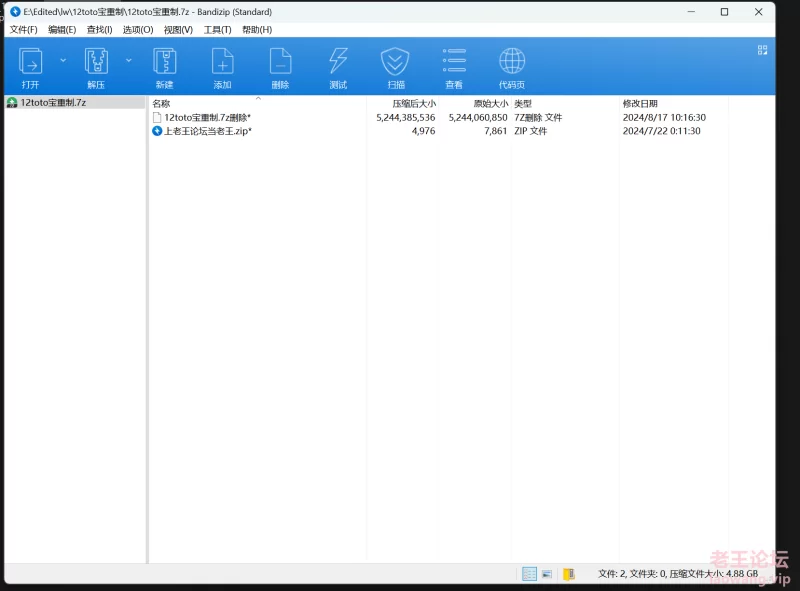Sort by the 名称 column header
Screen dimensions: 800x591
tap(161, 104)
